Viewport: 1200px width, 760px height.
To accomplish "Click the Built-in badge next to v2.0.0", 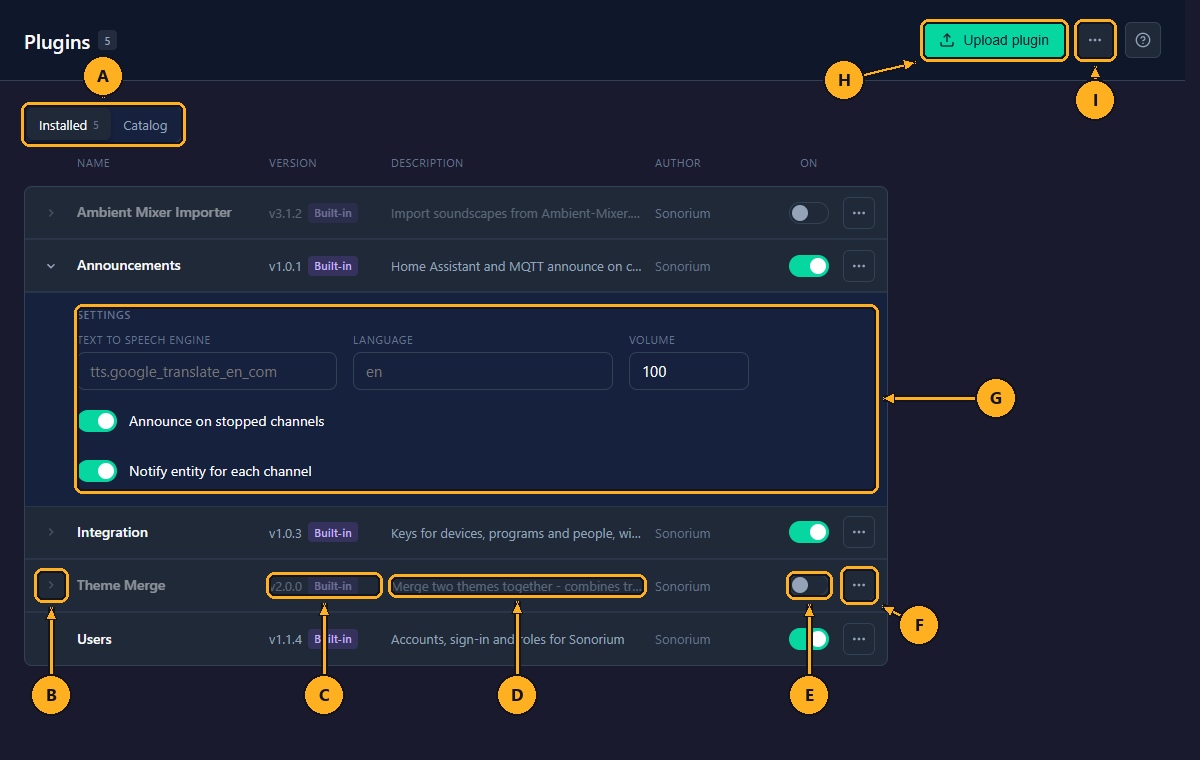I will point(333,586).
